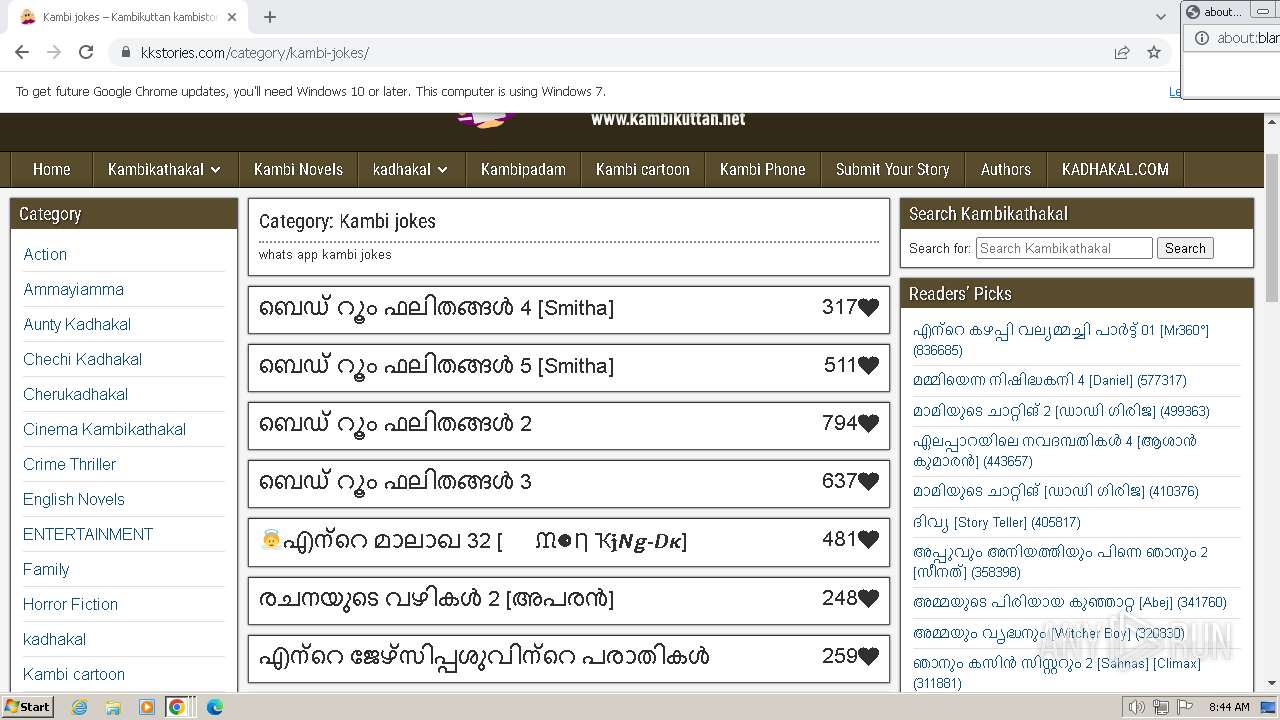Open the Home menu item

(51, 169)
